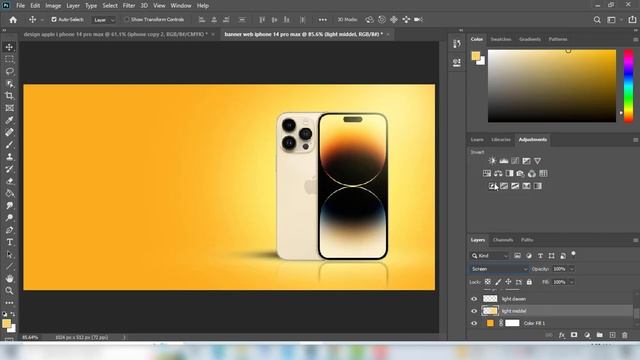640x360 pixels.
Task: Click the Home button in options bar
Action: (x=13, y=20)
